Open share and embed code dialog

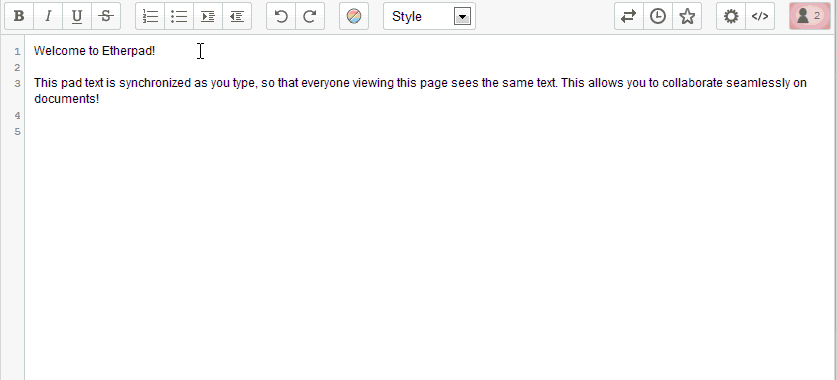click(x=760, y=16)
